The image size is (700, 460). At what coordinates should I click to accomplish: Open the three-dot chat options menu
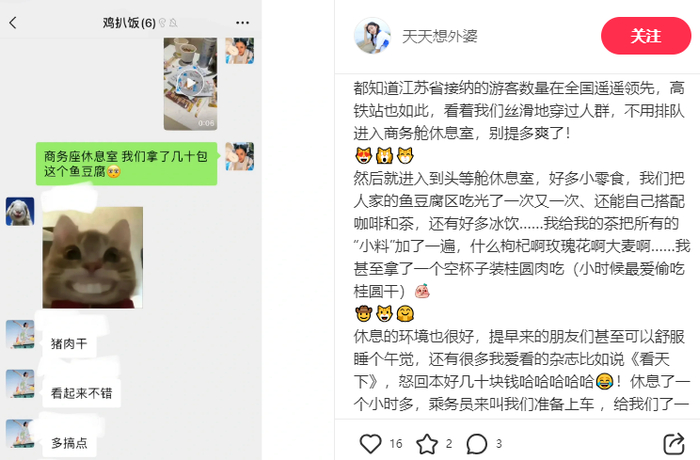tap(242, 23)
